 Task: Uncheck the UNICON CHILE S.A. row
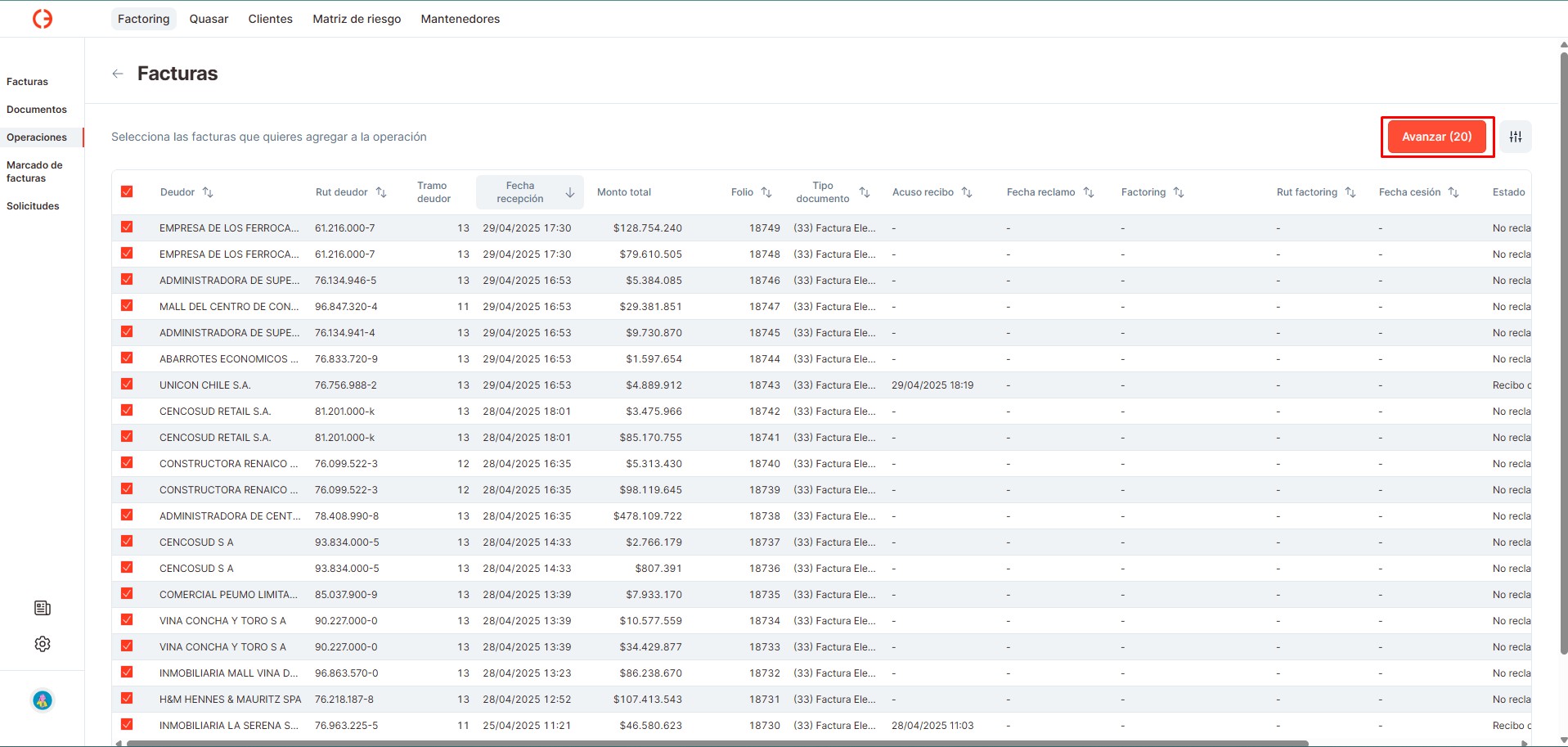pyautogui.click(x=127, y=385)
